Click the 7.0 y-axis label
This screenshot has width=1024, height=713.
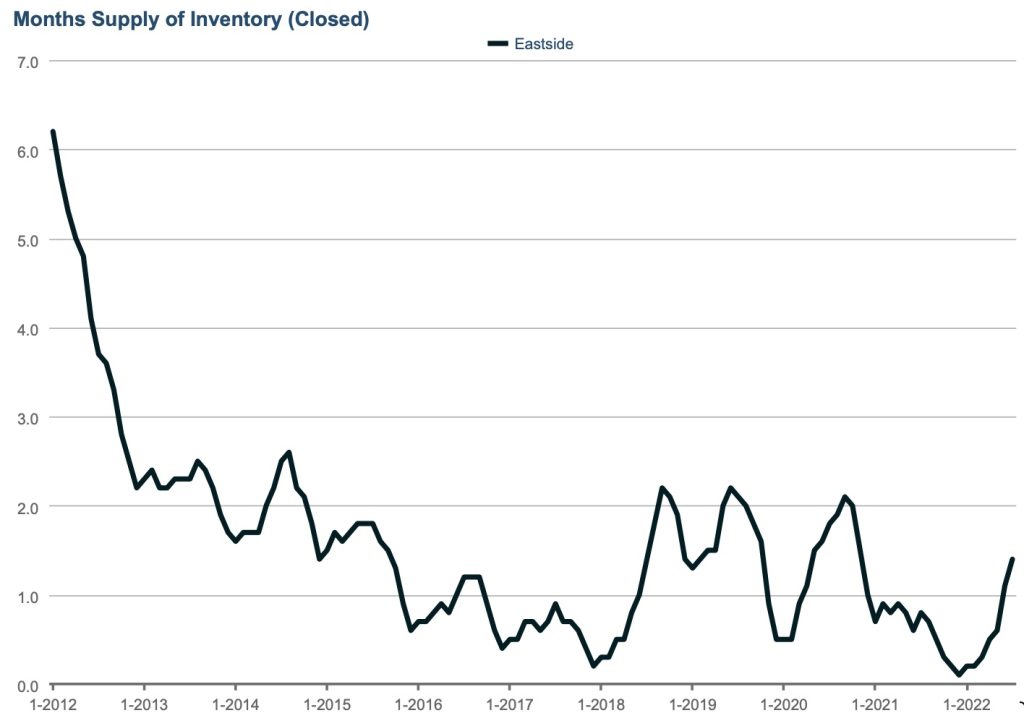[x=27, y=61]
